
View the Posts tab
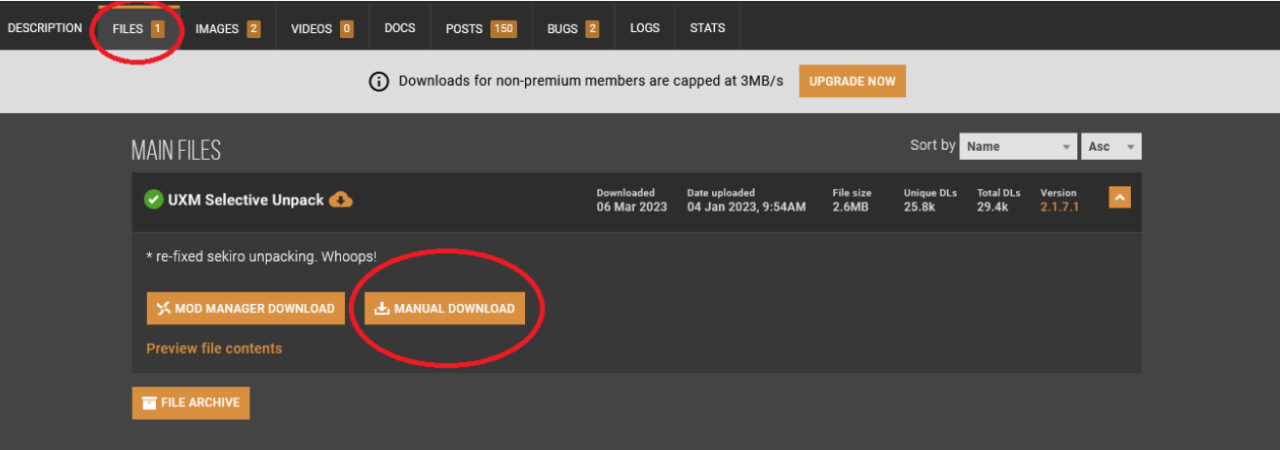(x=480, y=29)
